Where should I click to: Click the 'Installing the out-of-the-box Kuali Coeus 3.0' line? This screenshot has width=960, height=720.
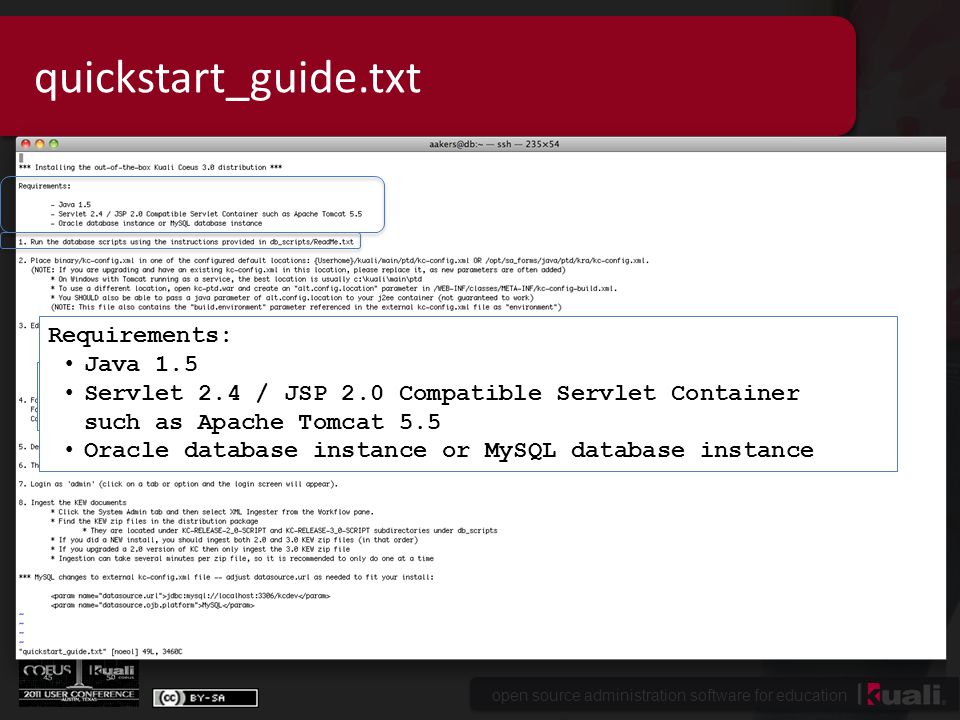(150, 167)
